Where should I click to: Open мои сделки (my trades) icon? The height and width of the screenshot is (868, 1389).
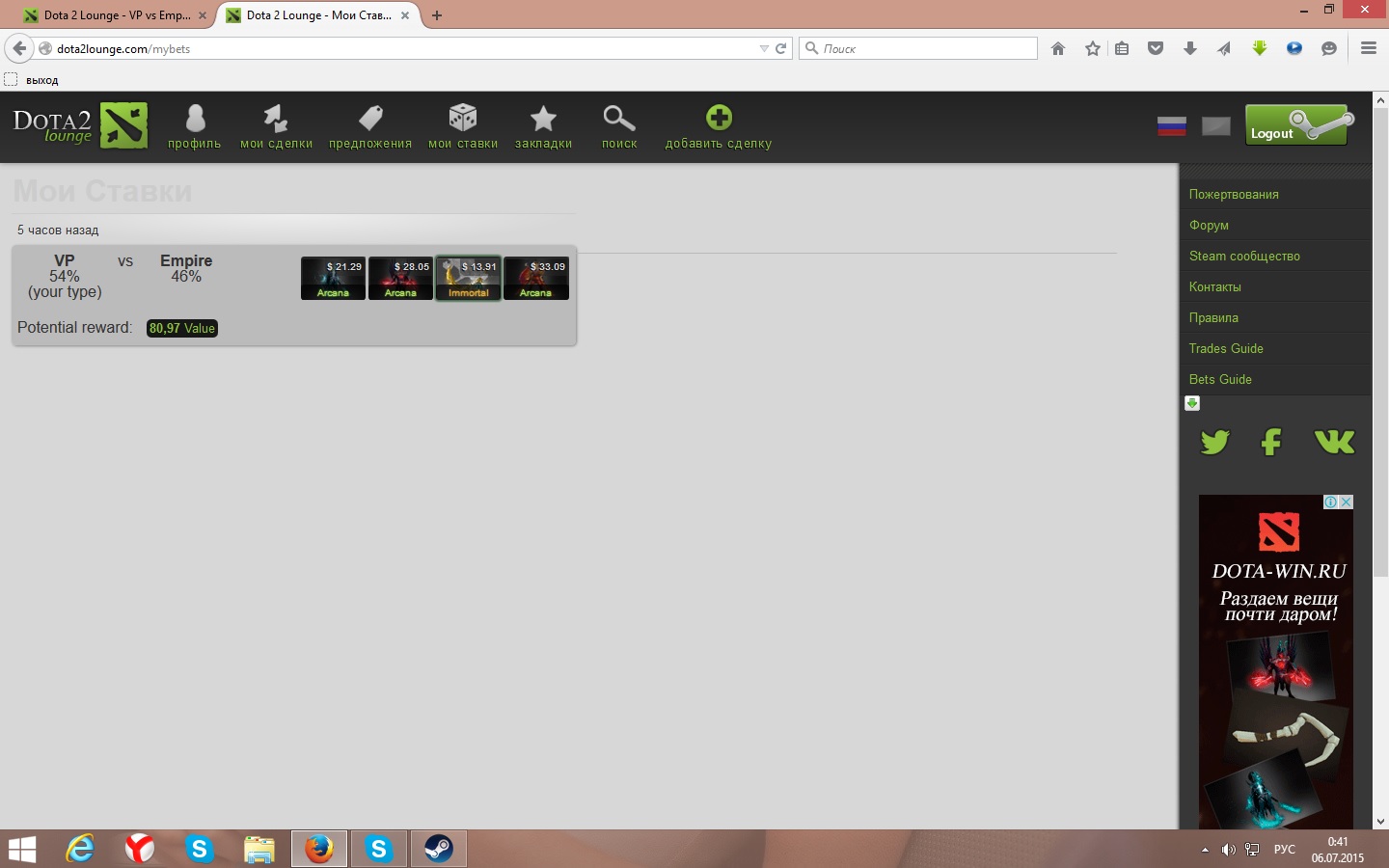click(x=276, y=119)
